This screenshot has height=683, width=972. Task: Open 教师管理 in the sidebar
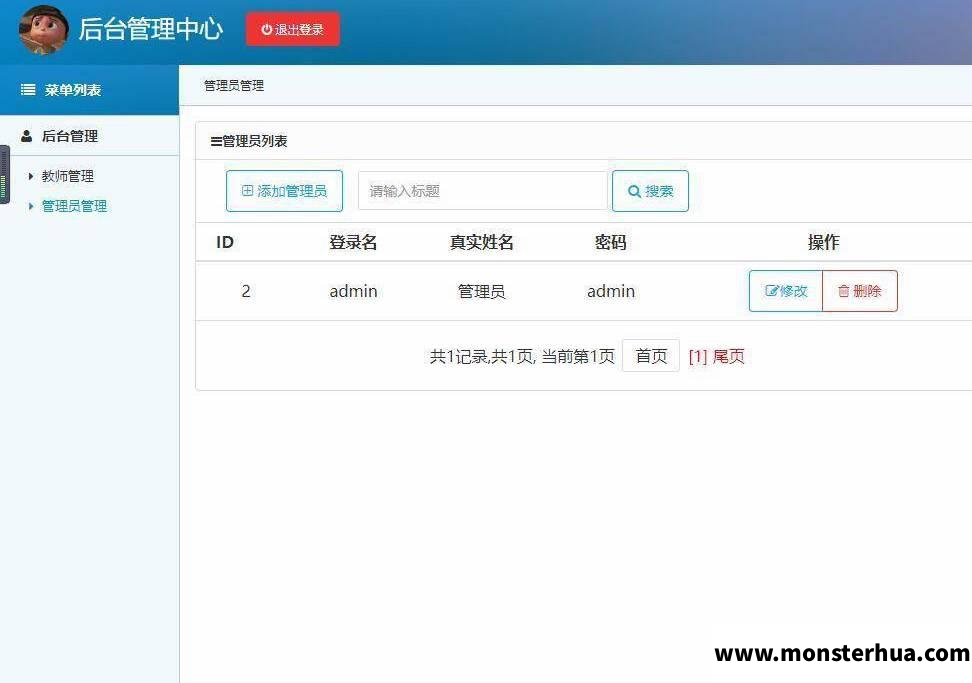pyautogui.click(x=68, y=177)
